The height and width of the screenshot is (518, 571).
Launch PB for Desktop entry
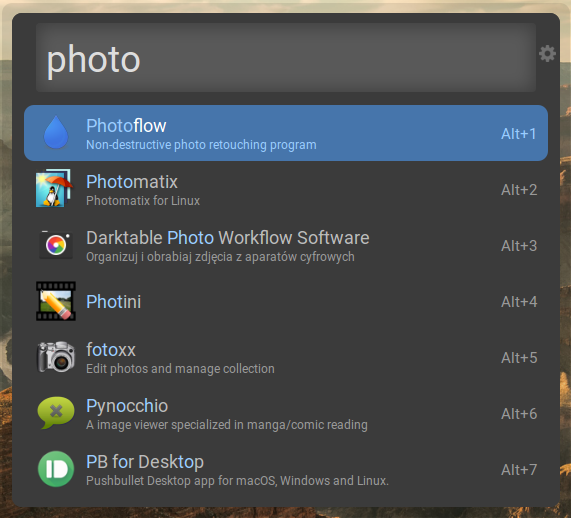[x=286, y=470]
